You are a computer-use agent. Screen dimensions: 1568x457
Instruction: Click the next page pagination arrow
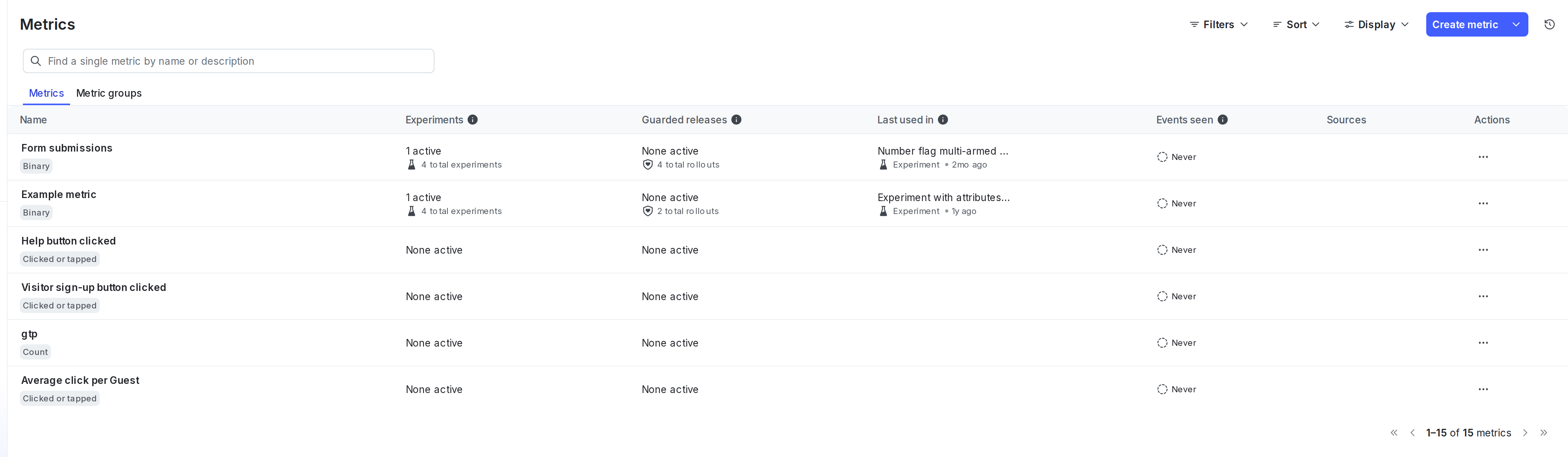click(1525, 433)
